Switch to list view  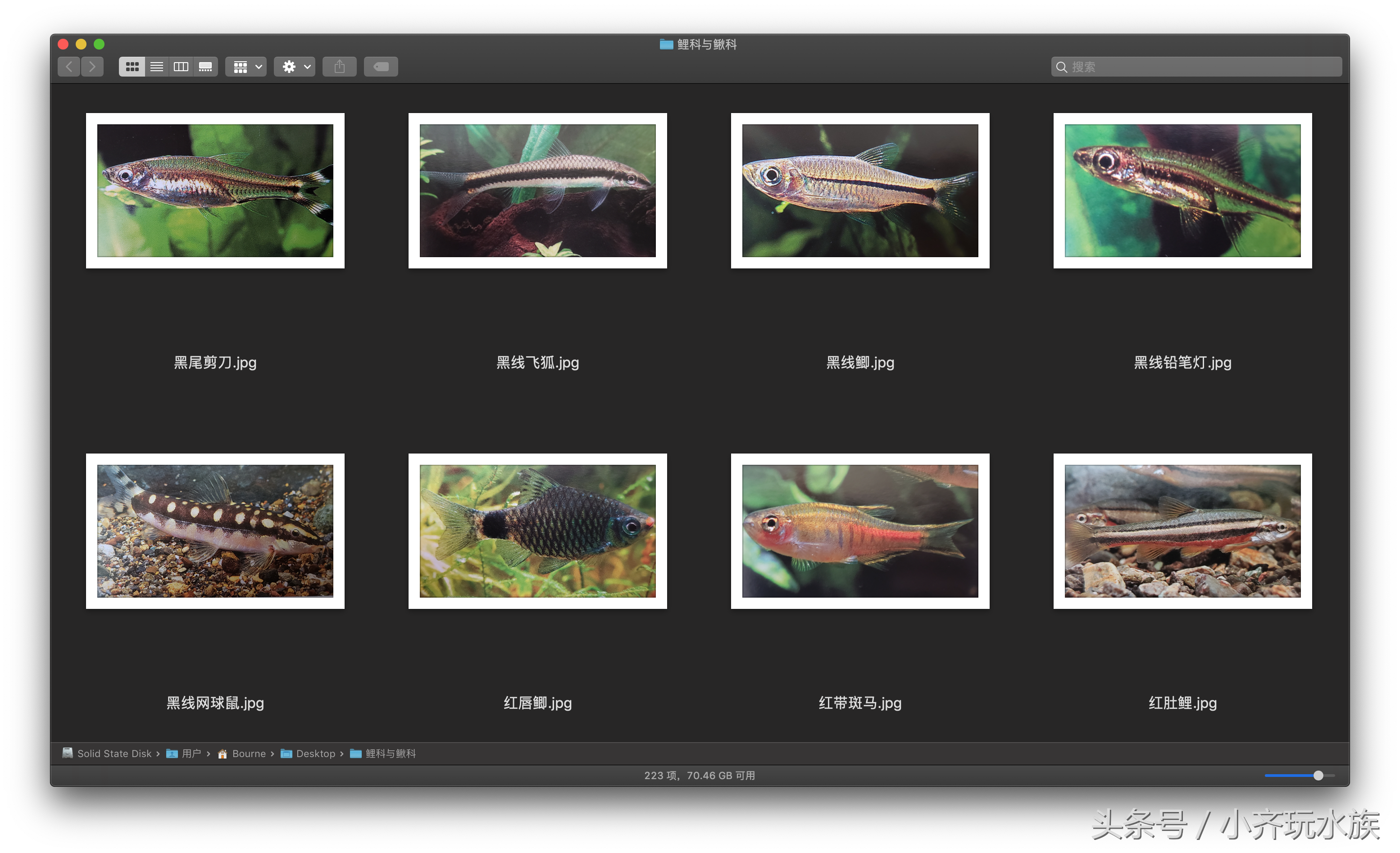point(157,67)
